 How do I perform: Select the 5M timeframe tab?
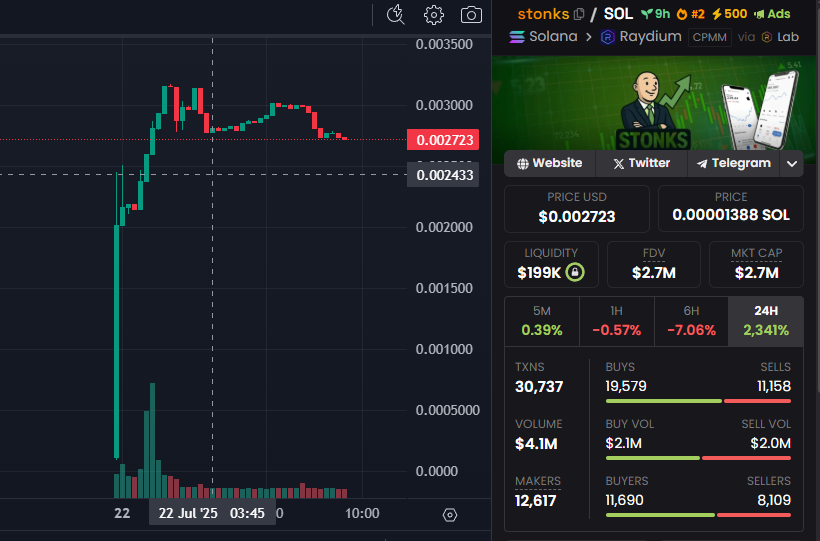coord(542,321)
